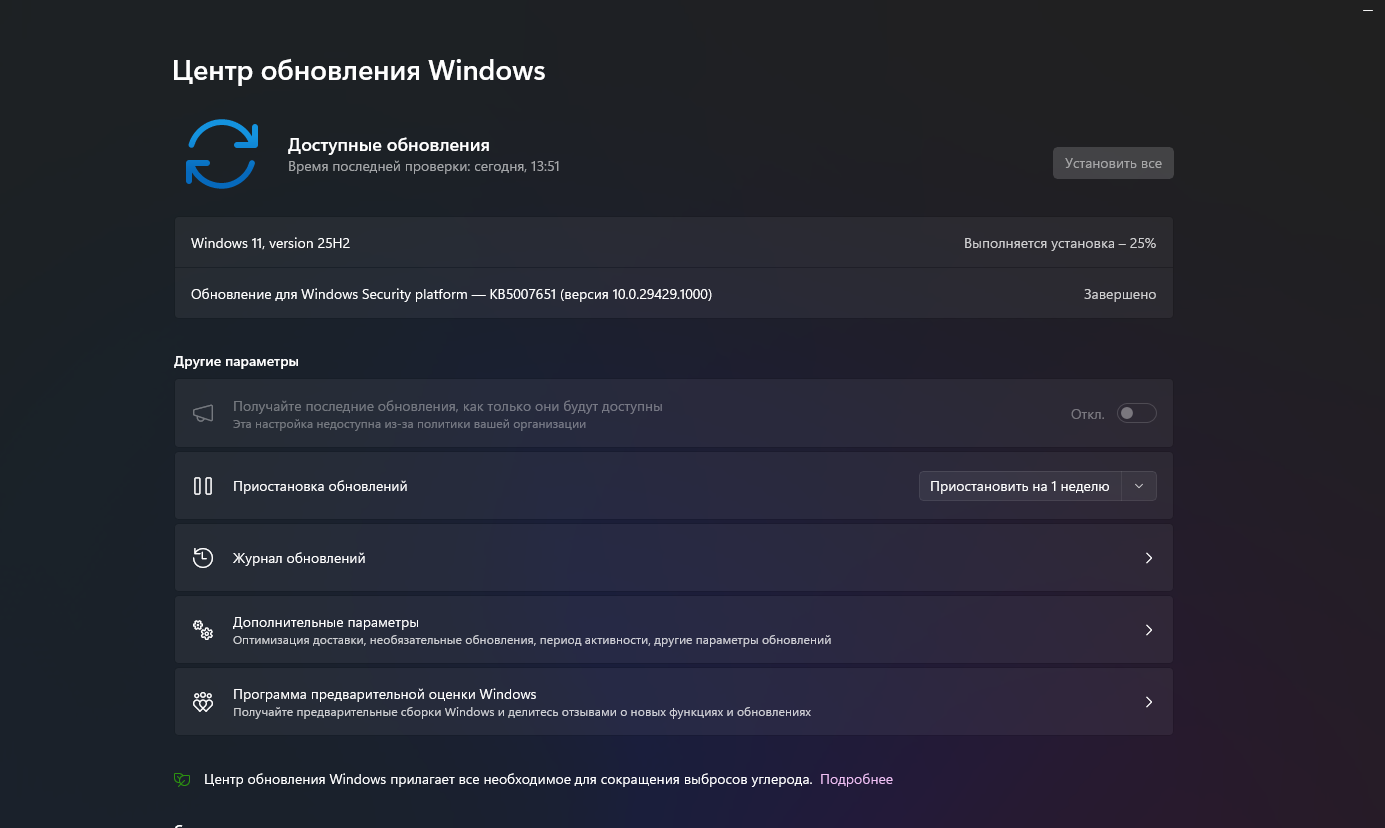
Task: Select the Программа предварительной оценки Windows title
Action: coord(385,694)
